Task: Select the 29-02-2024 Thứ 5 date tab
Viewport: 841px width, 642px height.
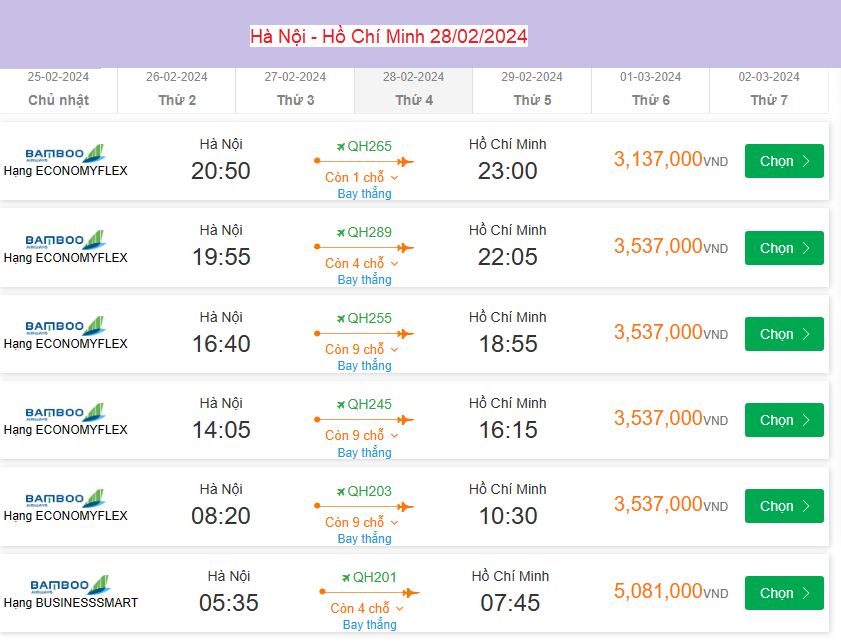Action: pyautogui.click(x=532, y=89)
